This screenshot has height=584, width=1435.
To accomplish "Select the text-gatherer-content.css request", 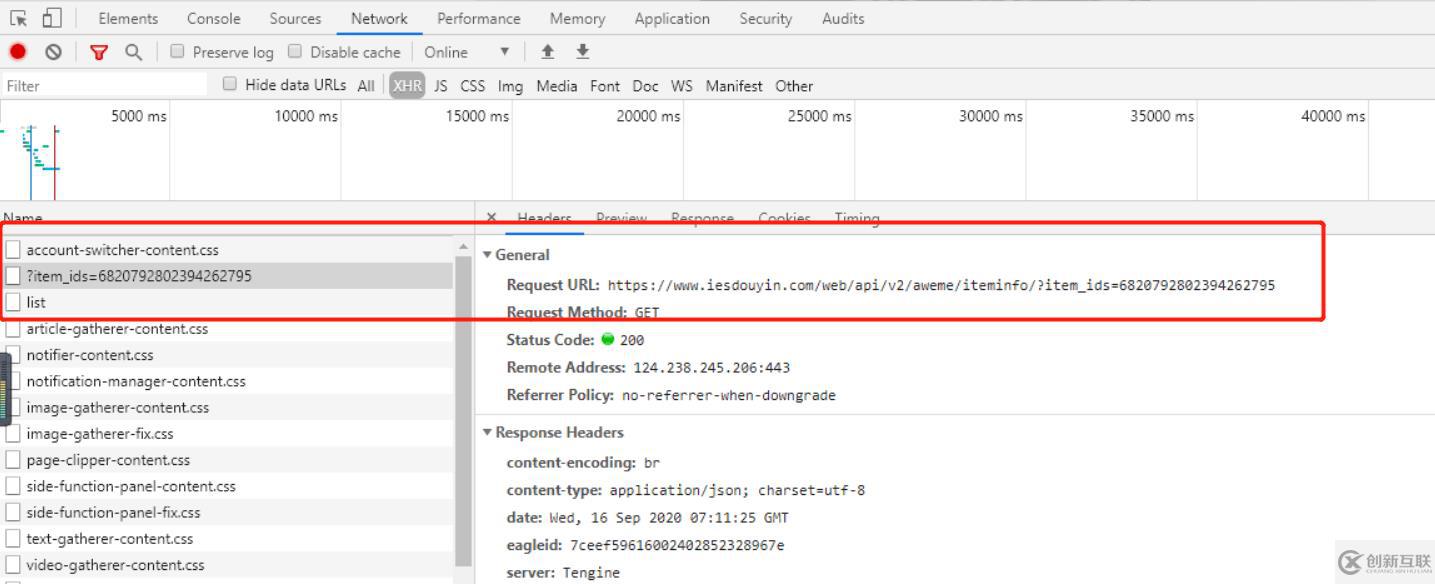I will pos(228,539).
